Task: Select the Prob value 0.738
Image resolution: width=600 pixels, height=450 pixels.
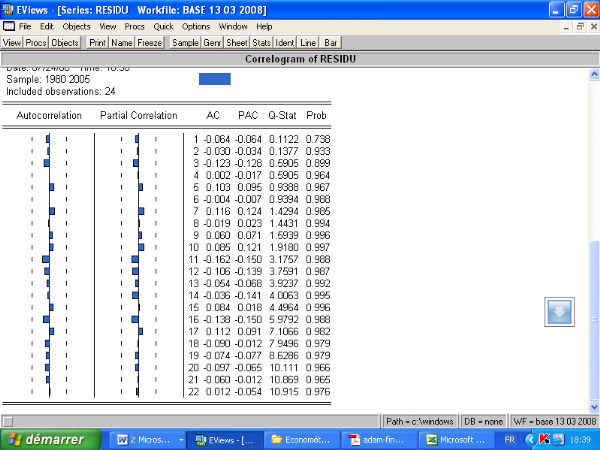Action: (x=318, y=139)
